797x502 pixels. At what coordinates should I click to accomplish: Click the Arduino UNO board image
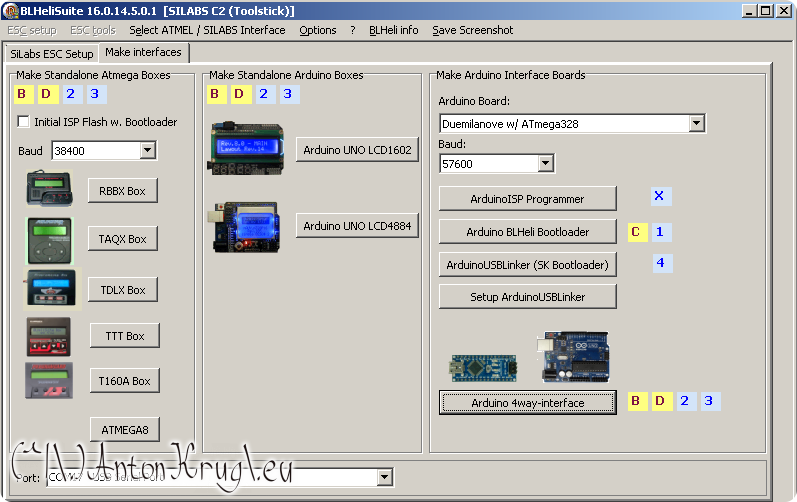pyautogui.click(x=573, y=357)
